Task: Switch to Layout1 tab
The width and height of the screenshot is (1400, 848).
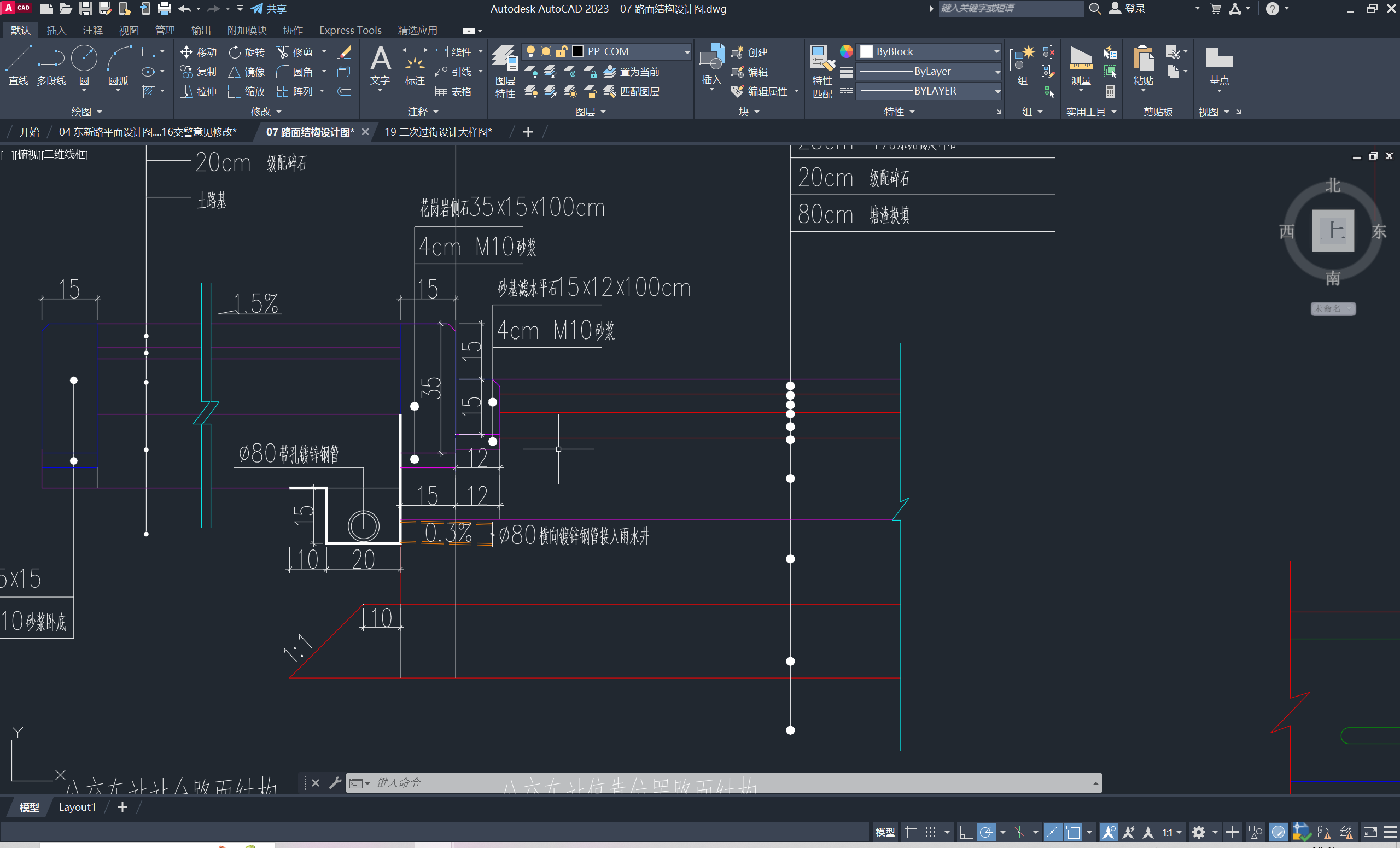Action: click(77, 807)
